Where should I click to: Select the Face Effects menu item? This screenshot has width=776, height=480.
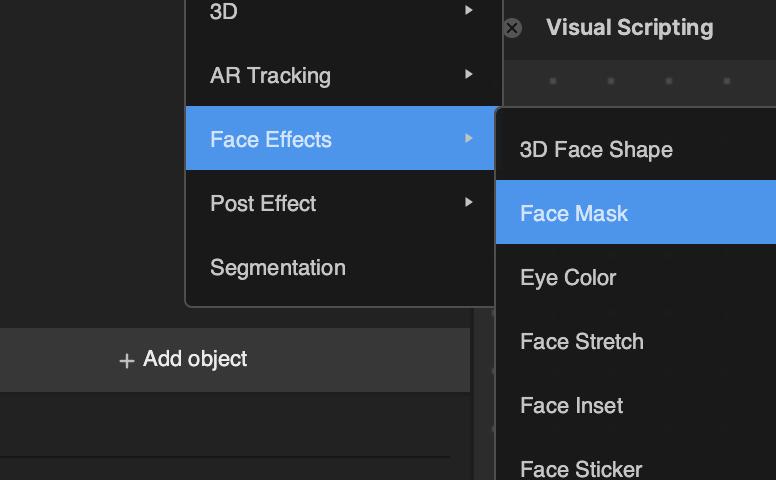pos(271,140)
